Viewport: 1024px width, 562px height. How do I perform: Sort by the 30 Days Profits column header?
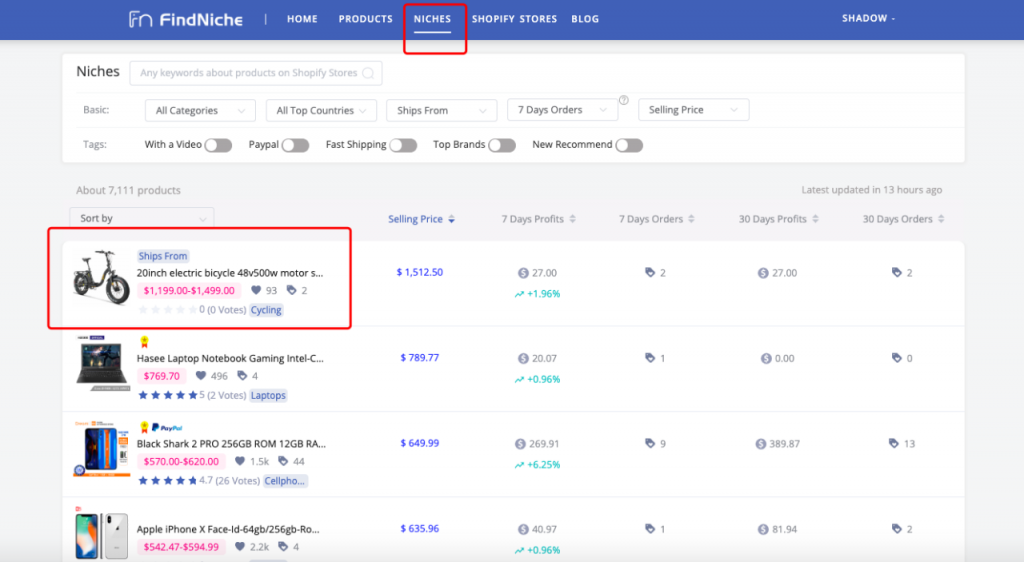(778, 219)
